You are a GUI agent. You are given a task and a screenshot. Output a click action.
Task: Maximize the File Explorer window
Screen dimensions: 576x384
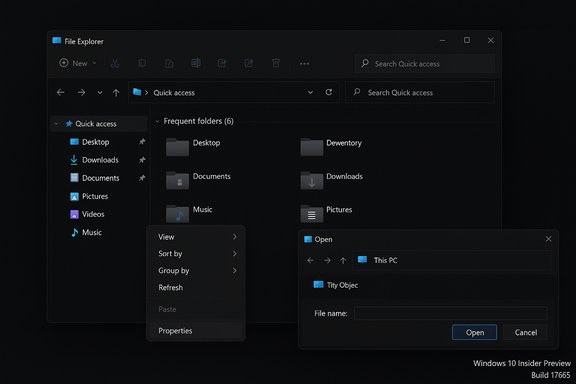click(467, 40)
